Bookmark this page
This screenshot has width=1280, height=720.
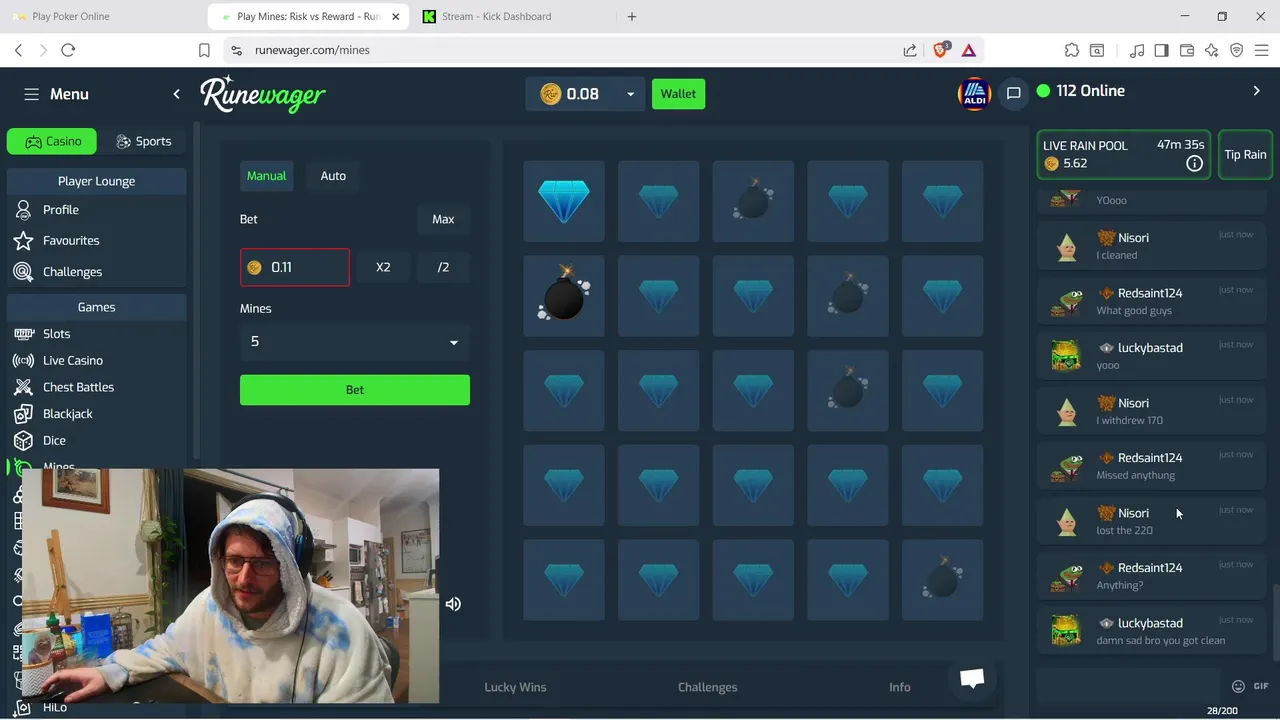pyautogui.click(x=204, y=50)
